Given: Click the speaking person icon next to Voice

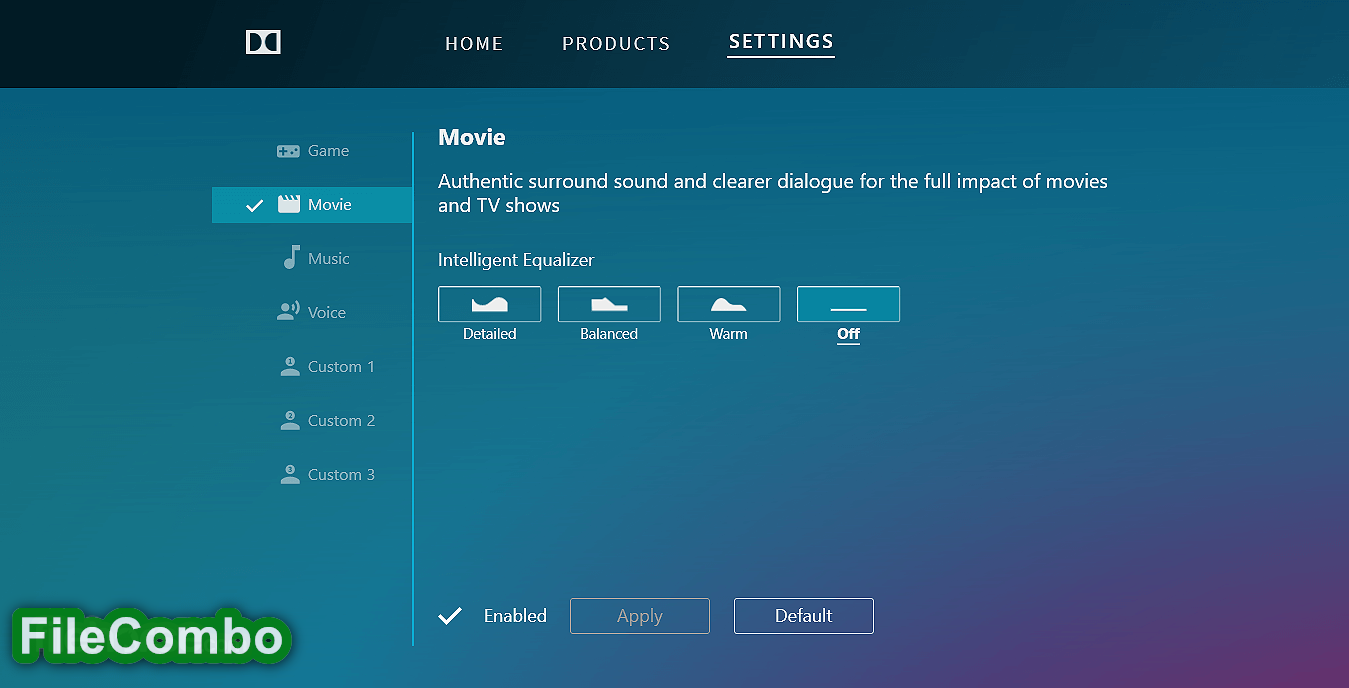Looking at the screenshot, I should point(289,312).
